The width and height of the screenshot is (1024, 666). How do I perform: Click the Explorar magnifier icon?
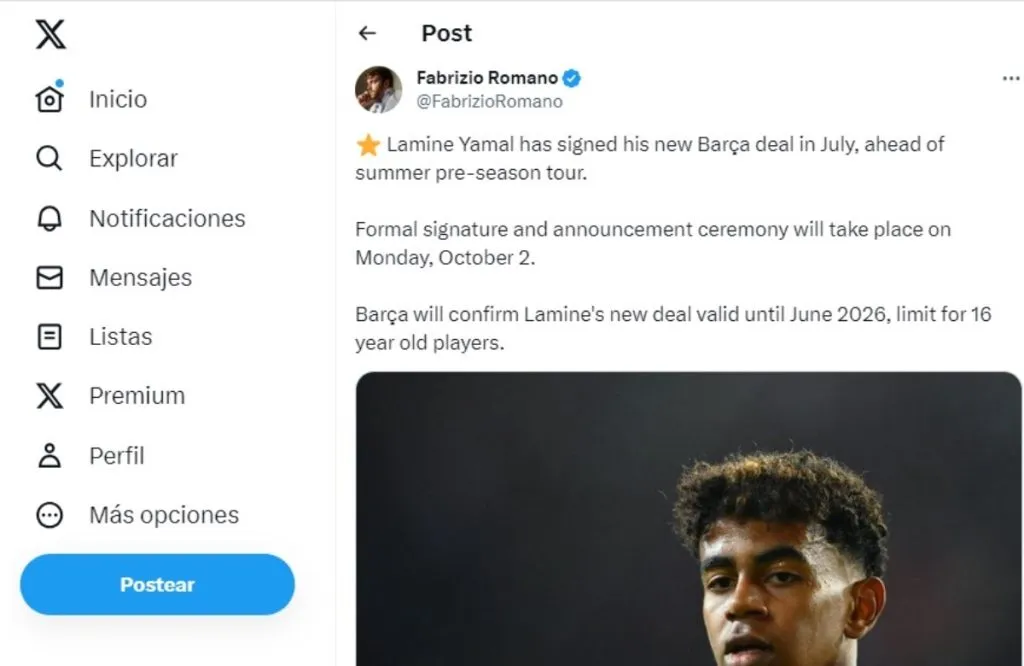pos(49,158)
